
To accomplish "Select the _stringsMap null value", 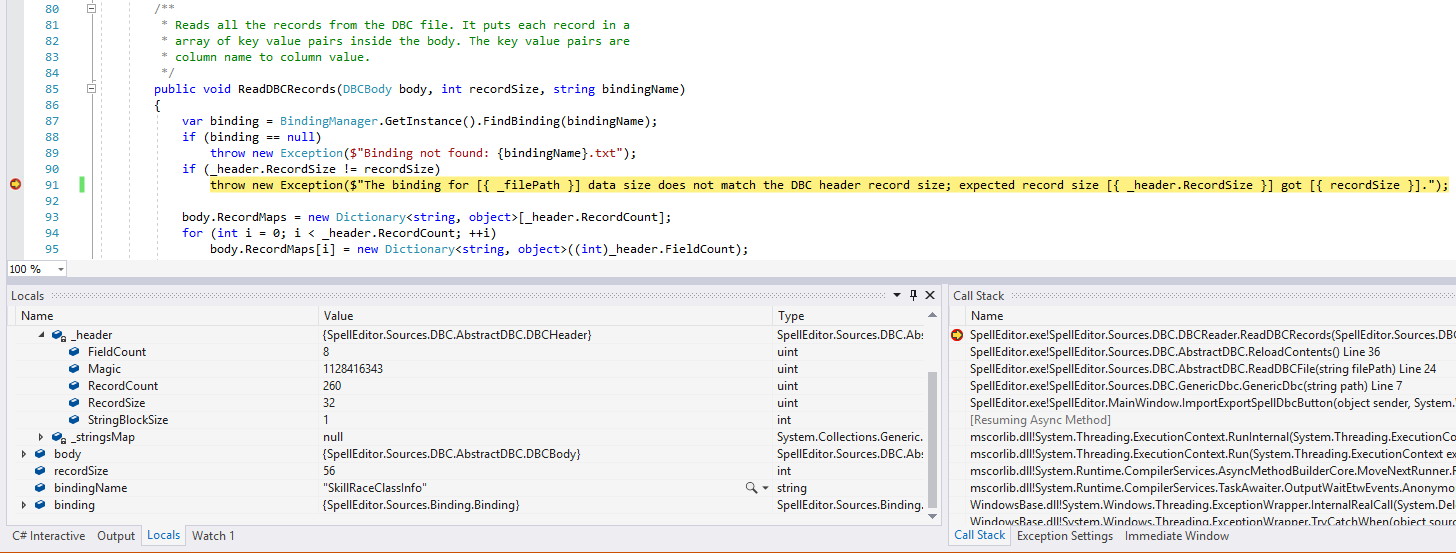I will [x=546, y=437].
